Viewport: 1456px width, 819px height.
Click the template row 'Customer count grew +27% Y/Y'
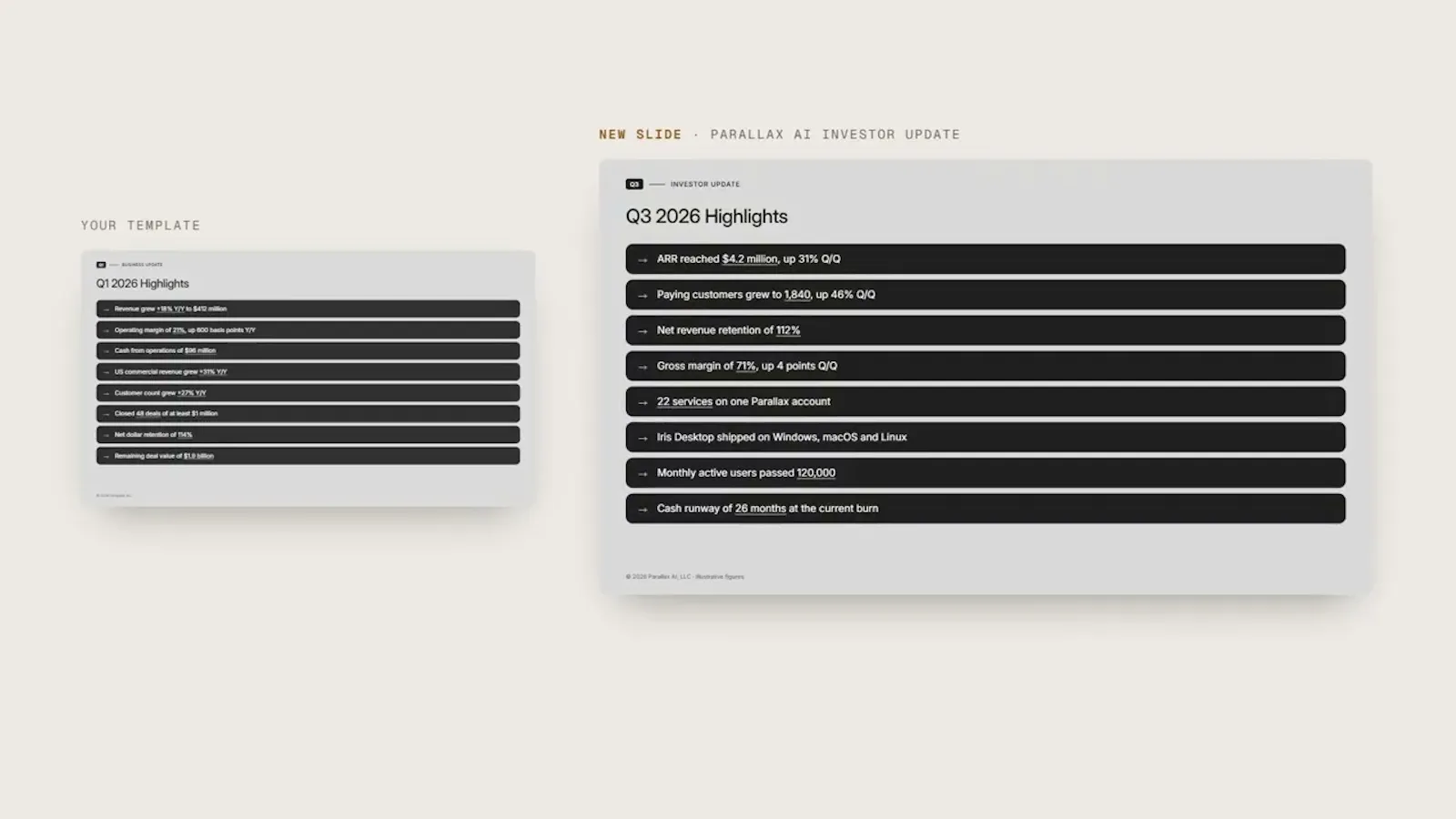pyautogui.click(x=308, y=392)
